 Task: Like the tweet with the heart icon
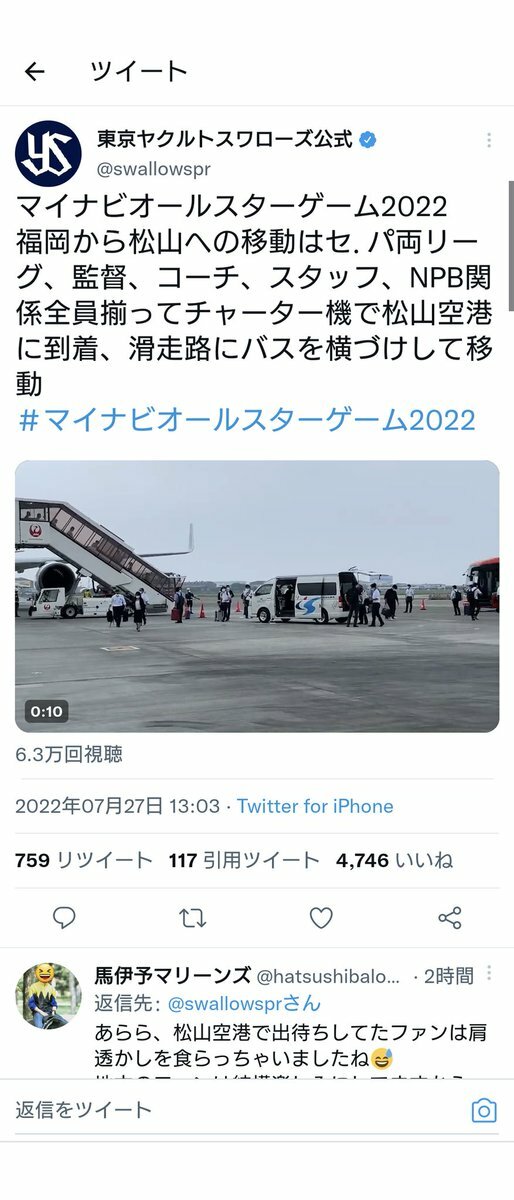(x=321, y=917)
